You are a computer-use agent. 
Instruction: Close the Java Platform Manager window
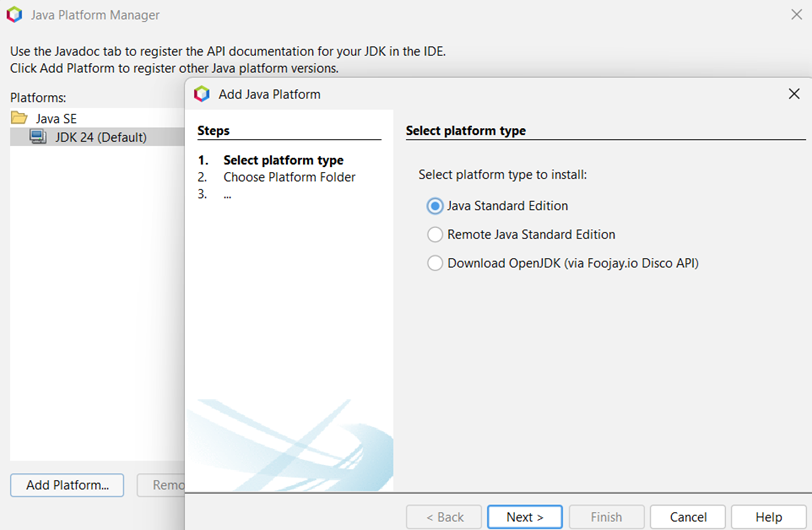coord(796,15)
